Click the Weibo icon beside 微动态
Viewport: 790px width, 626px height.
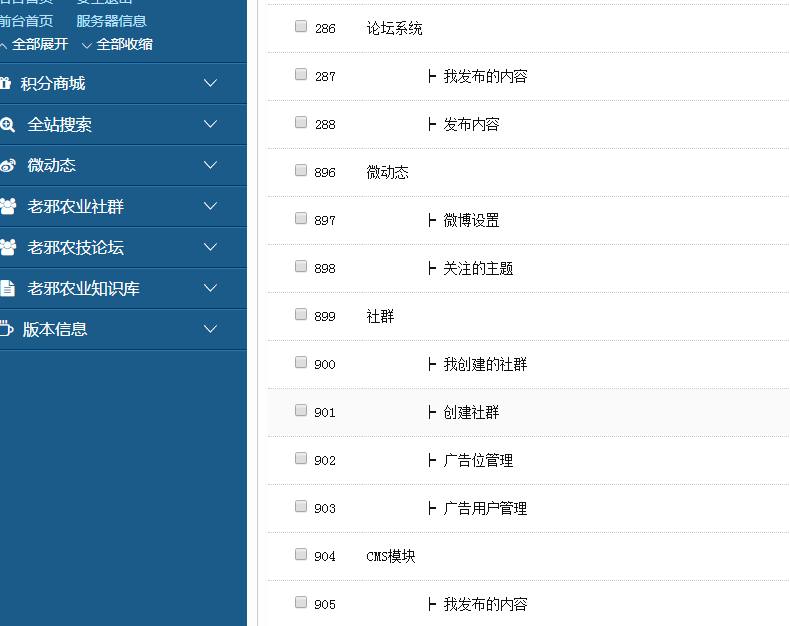click(x=7, y=166)
